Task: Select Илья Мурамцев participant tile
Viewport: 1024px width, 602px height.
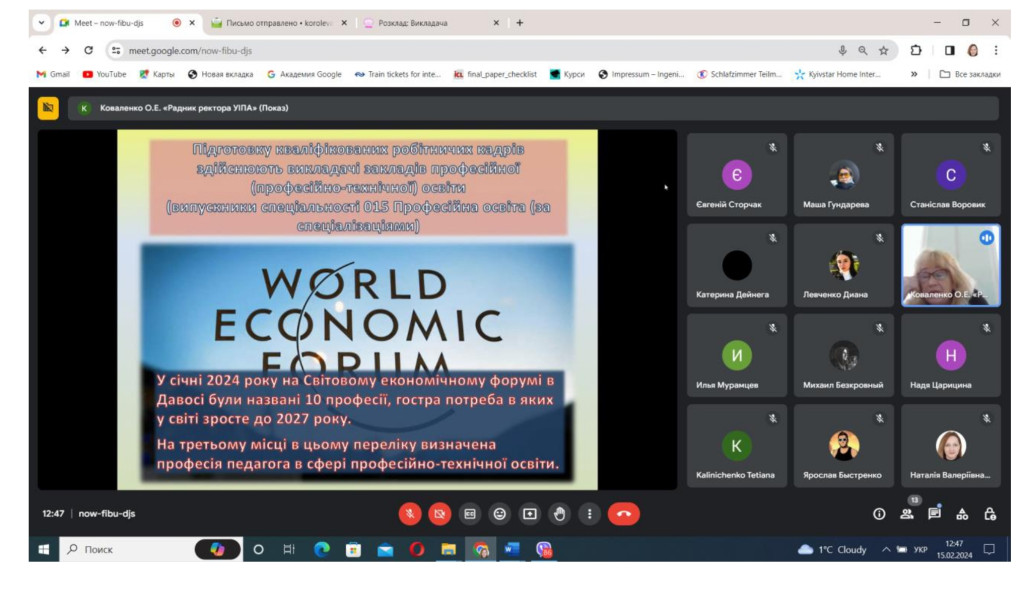Action: [x=737, y=355]
